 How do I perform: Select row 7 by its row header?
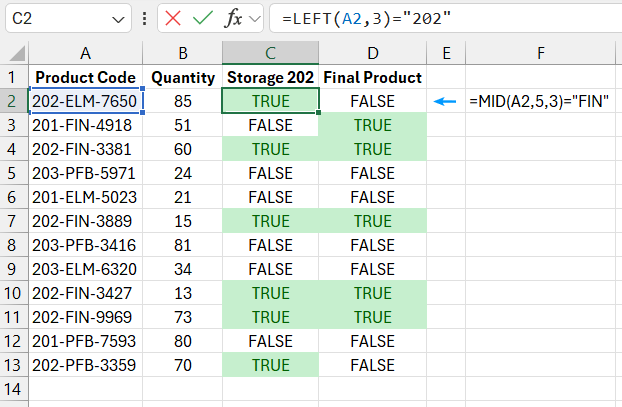(x=13, y=221)
